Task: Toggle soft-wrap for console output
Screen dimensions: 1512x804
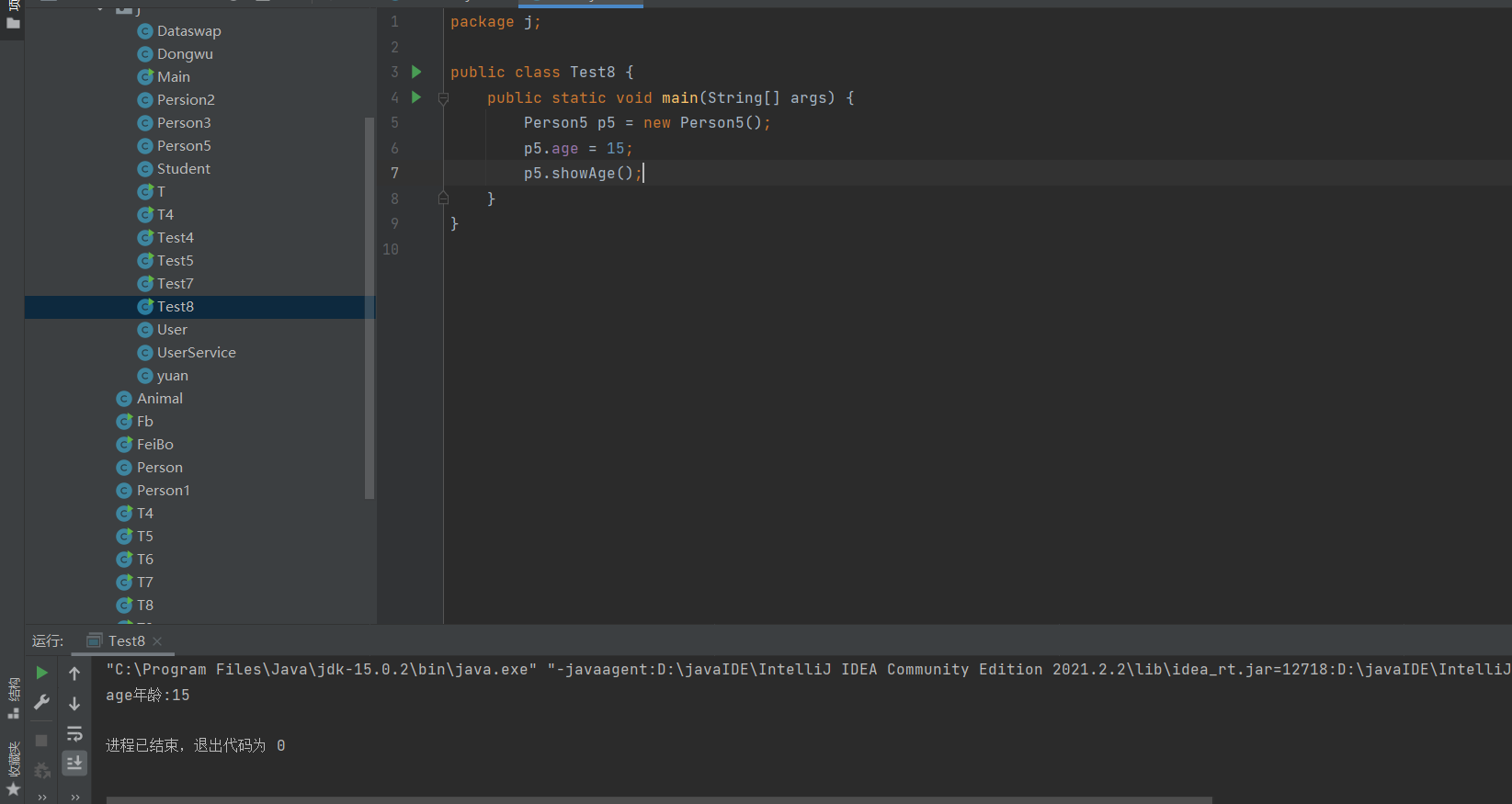Action: [x=74, y=733]
